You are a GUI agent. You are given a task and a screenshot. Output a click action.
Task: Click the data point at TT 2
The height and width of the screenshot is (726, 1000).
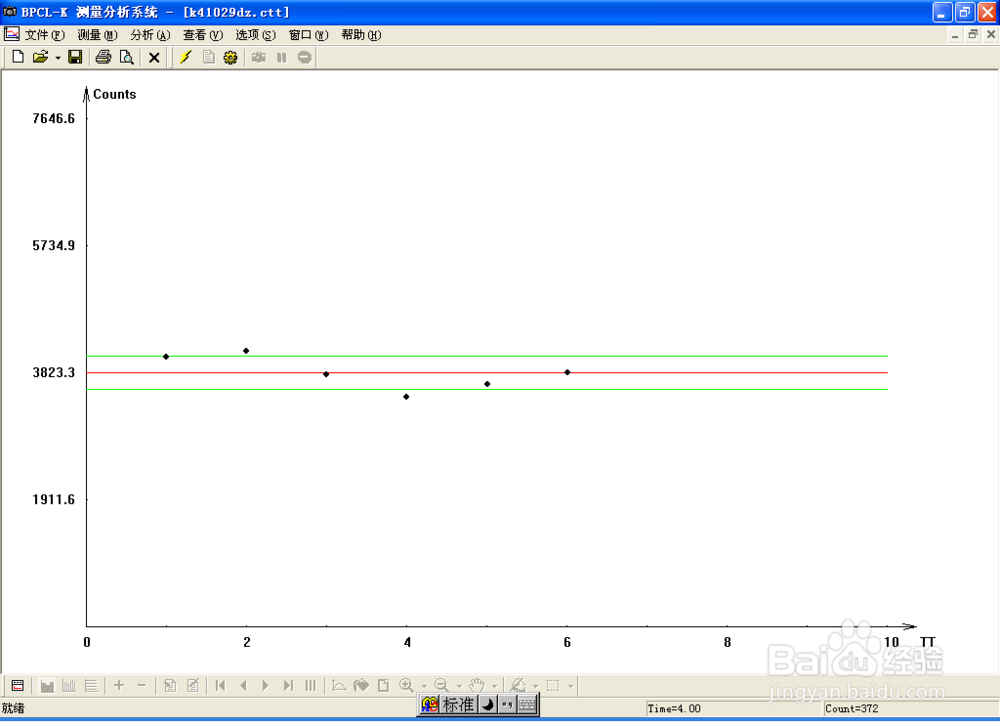(246, 351)
